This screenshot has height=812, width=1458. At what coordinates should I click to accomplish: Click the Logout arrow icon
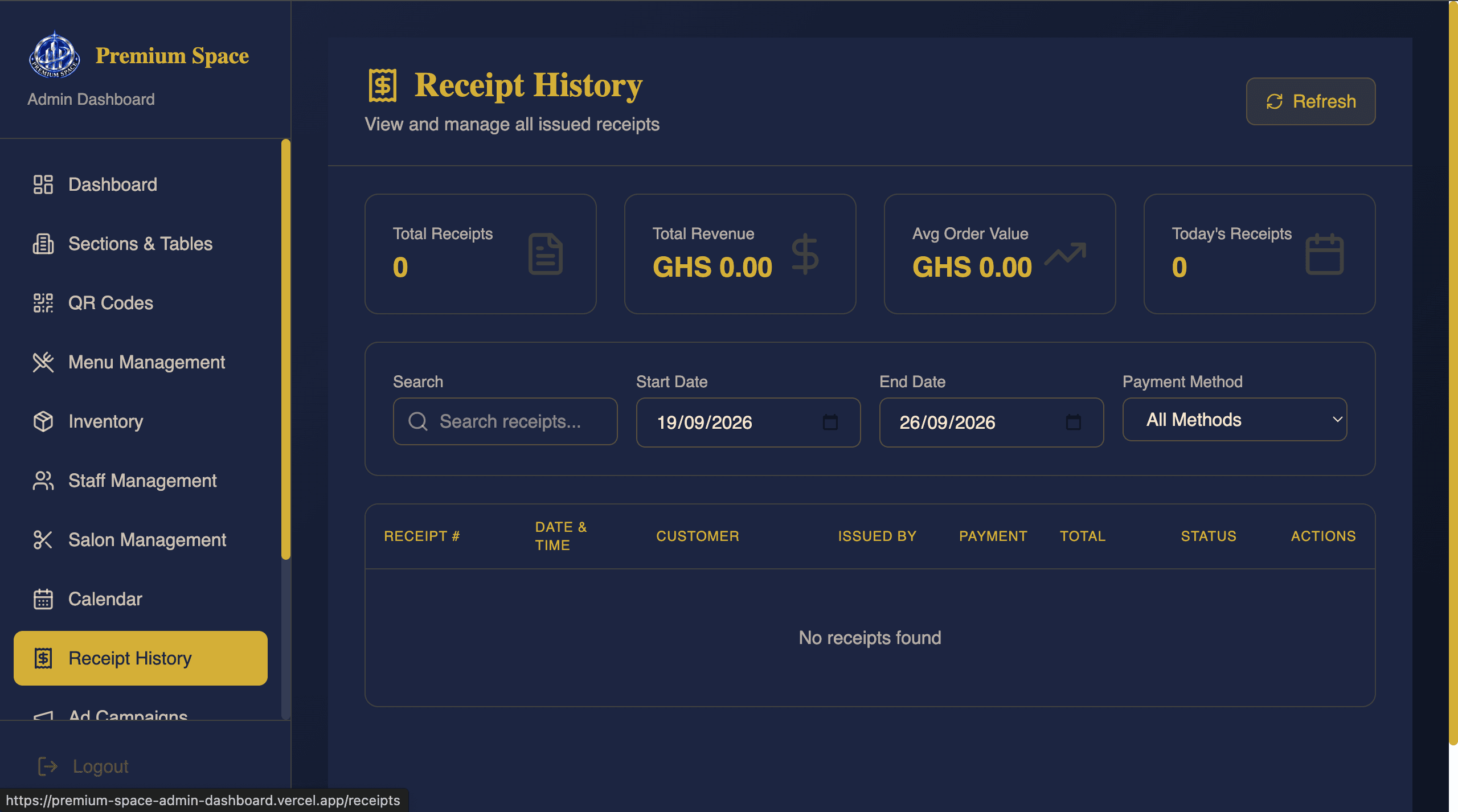(x=48, y=766)
